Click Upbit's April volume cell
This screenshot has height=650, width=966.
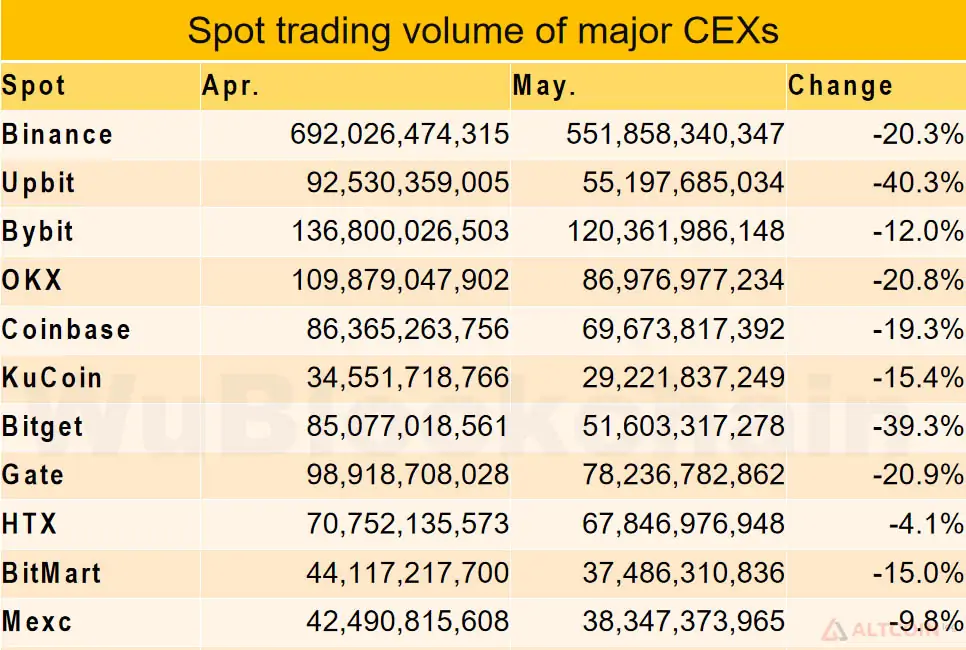pyautogui.click(x=408, y=183)
